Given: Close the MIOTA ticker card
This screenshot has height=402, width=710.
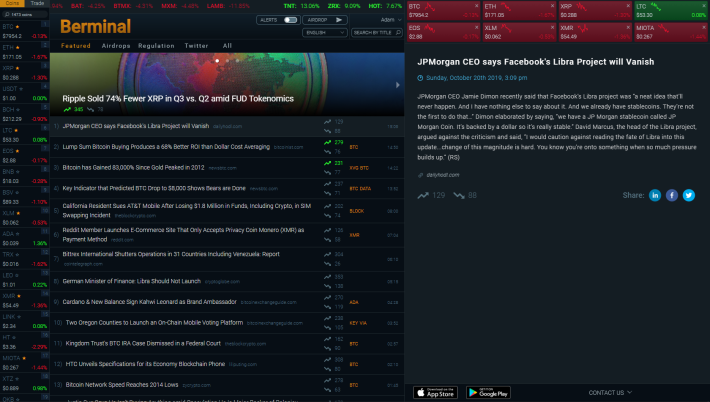Looking at the screenshot, I should point(704,28).
